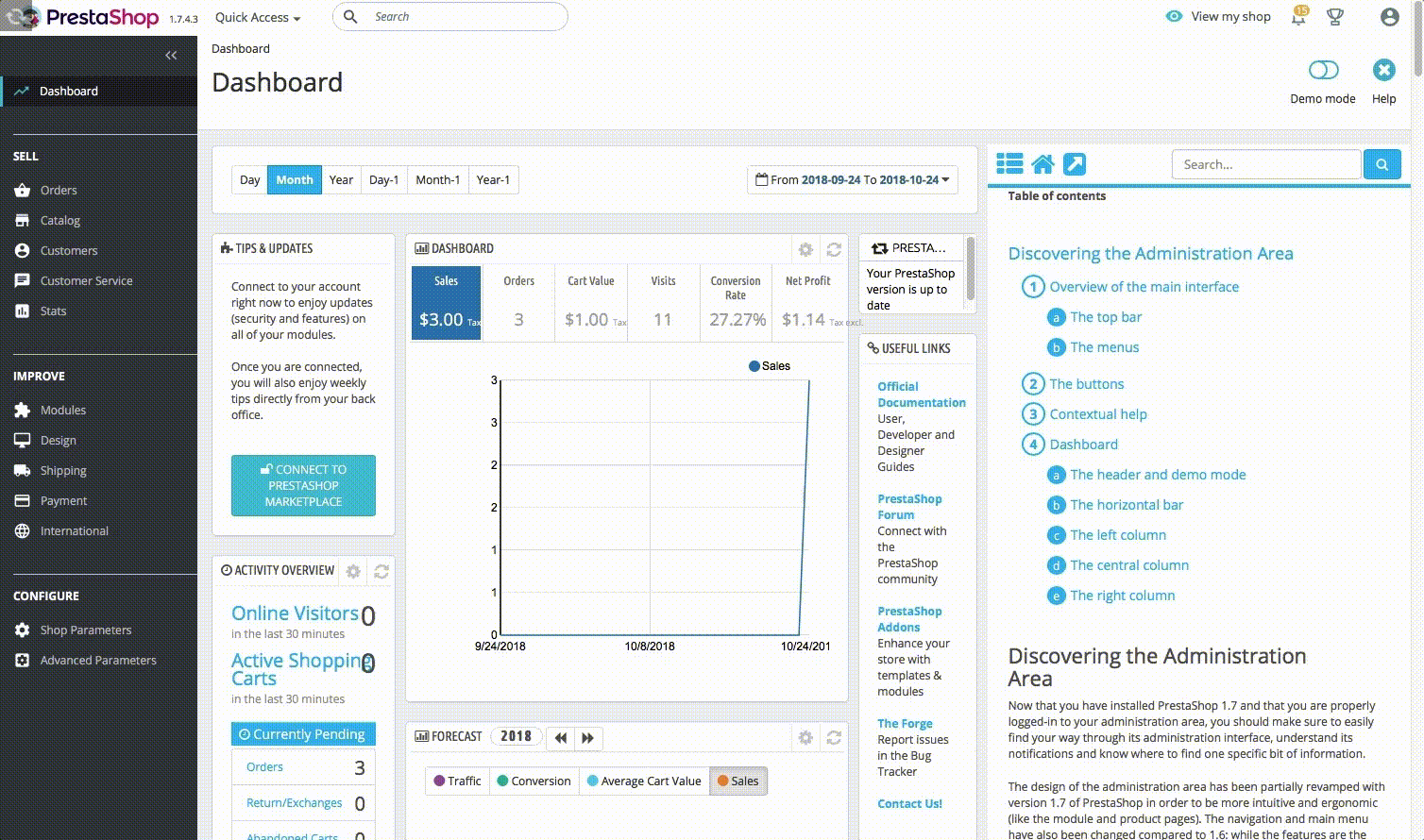Select the Day period tab
Image resolution: width=1424 pixels, height=840 pixels.
[x=249, y=179]
